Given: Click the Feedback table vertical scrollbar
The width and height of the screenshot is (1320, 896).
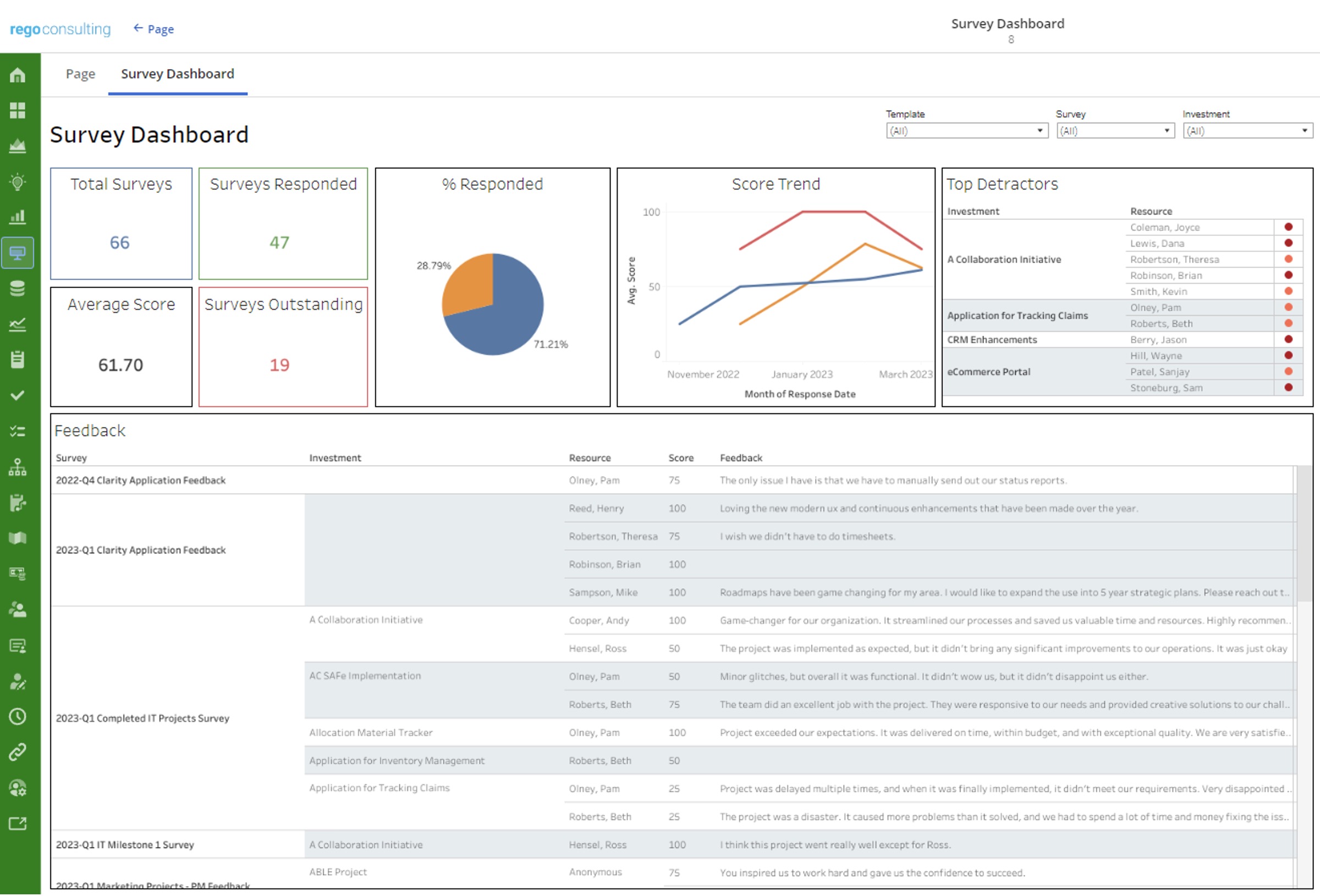Looking at the screenshot, I should coord(1305,534).
